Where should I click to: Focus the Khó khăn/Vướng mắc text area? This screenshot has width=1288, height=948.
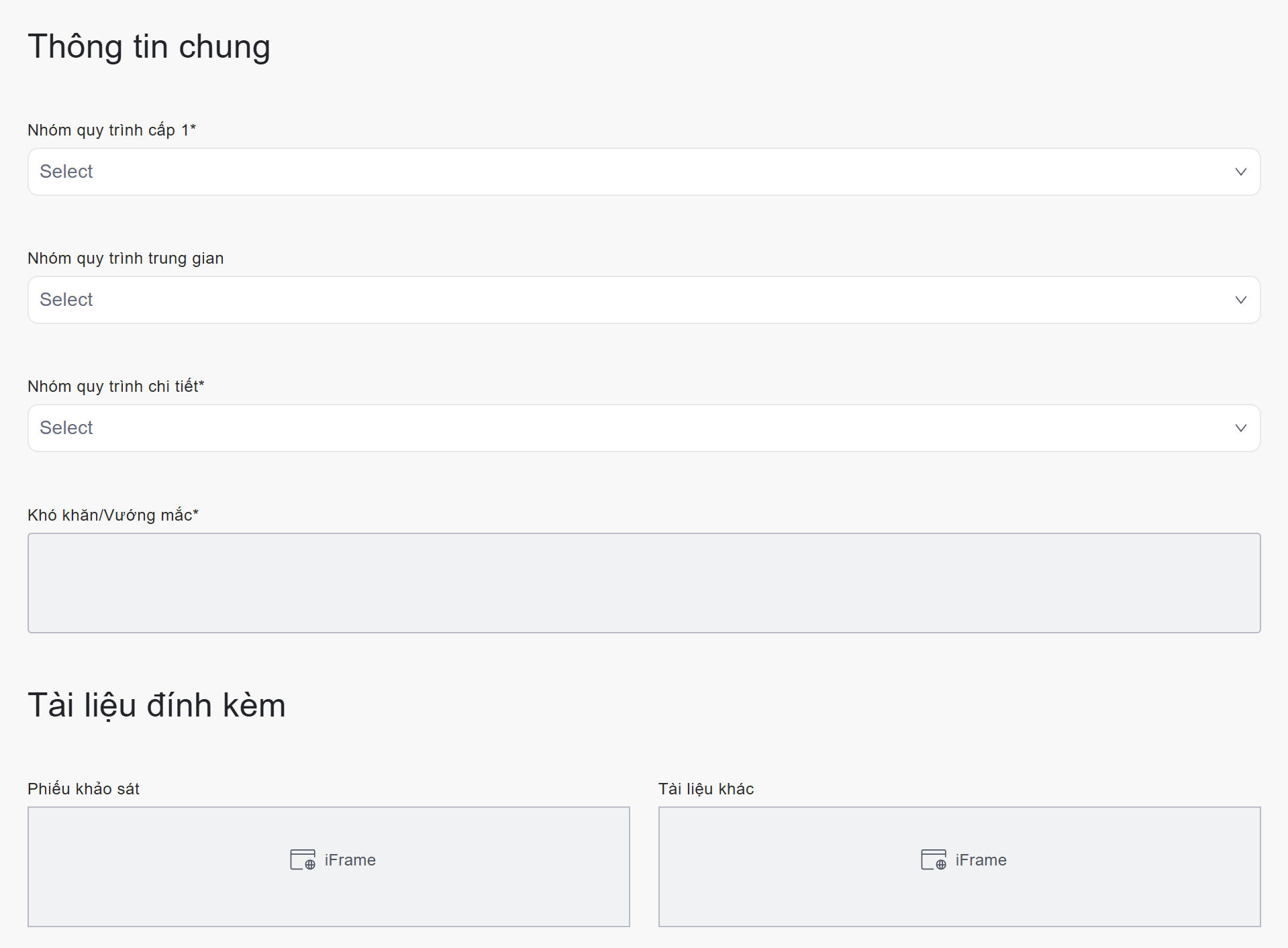[x=644, y=582]
